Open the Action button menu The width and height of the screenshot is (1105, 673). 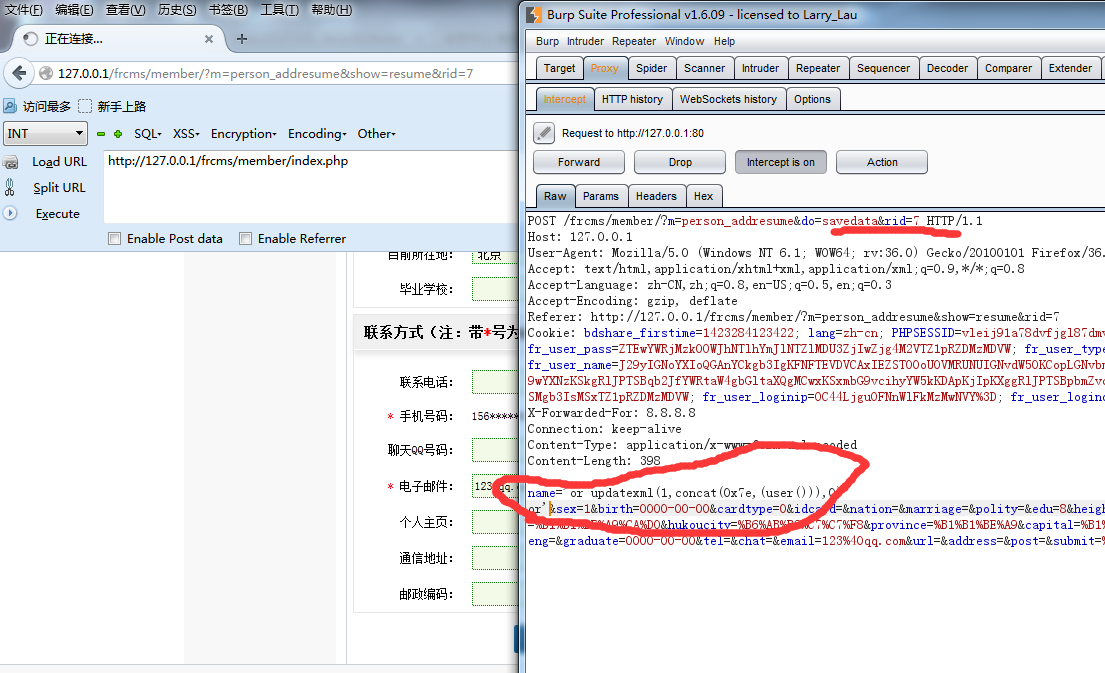click(882, 162)
